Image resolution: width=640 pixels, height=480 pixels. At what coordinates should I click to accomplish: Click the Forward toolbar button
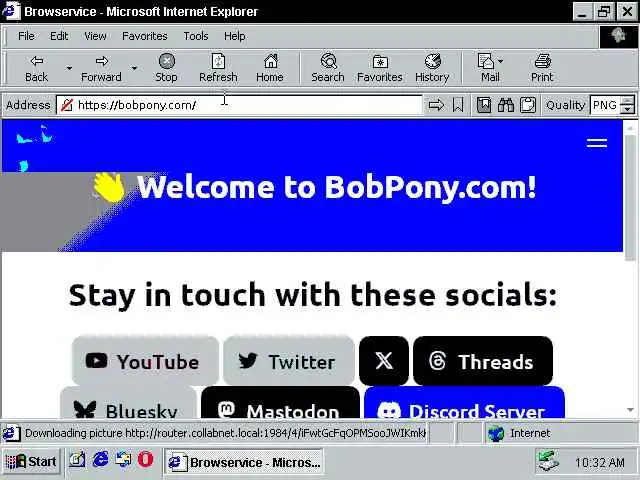101,68
